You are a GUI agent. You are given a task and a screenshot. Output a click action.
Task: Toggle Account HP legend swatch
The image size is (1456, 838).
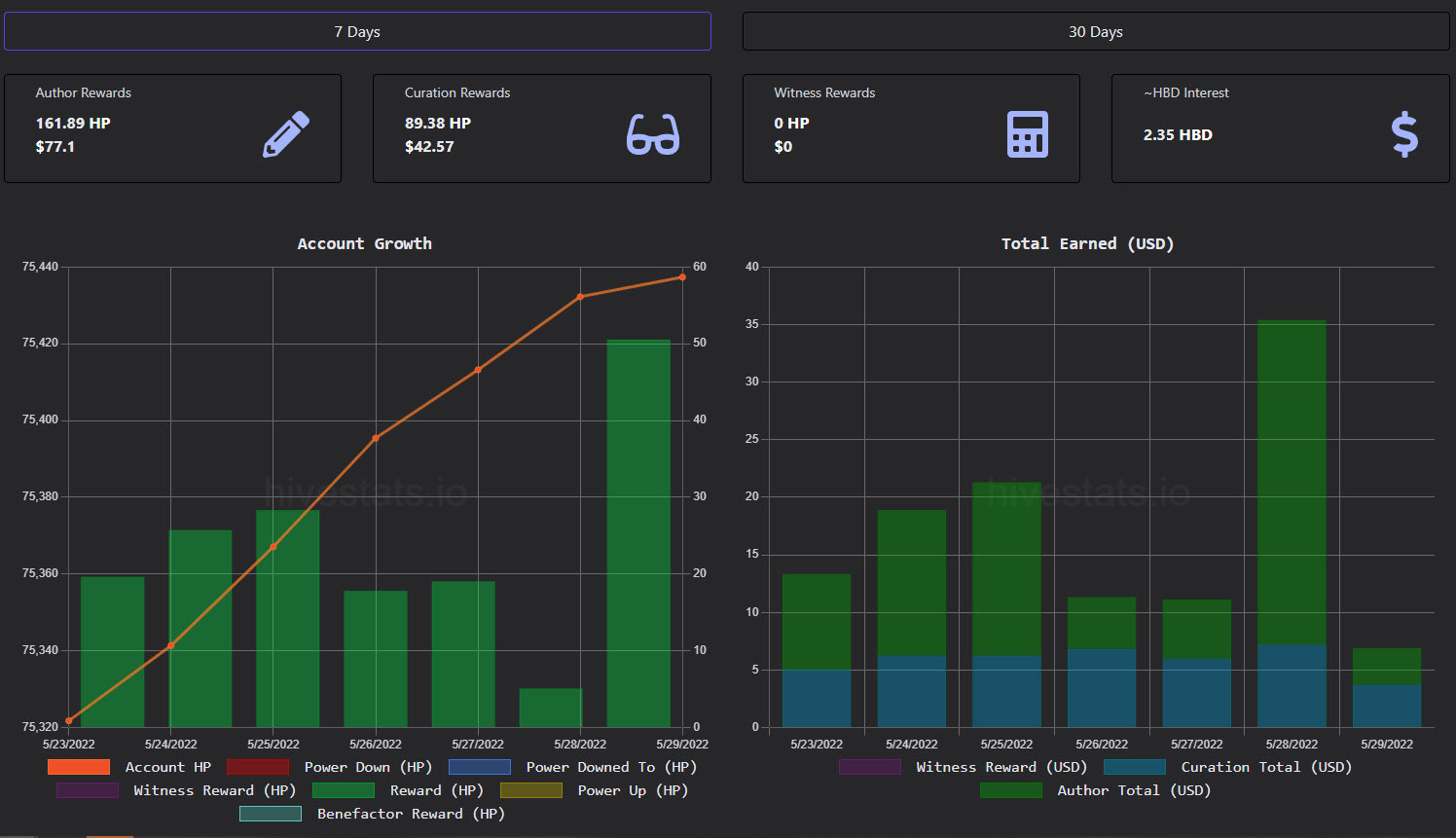point(78,767)
